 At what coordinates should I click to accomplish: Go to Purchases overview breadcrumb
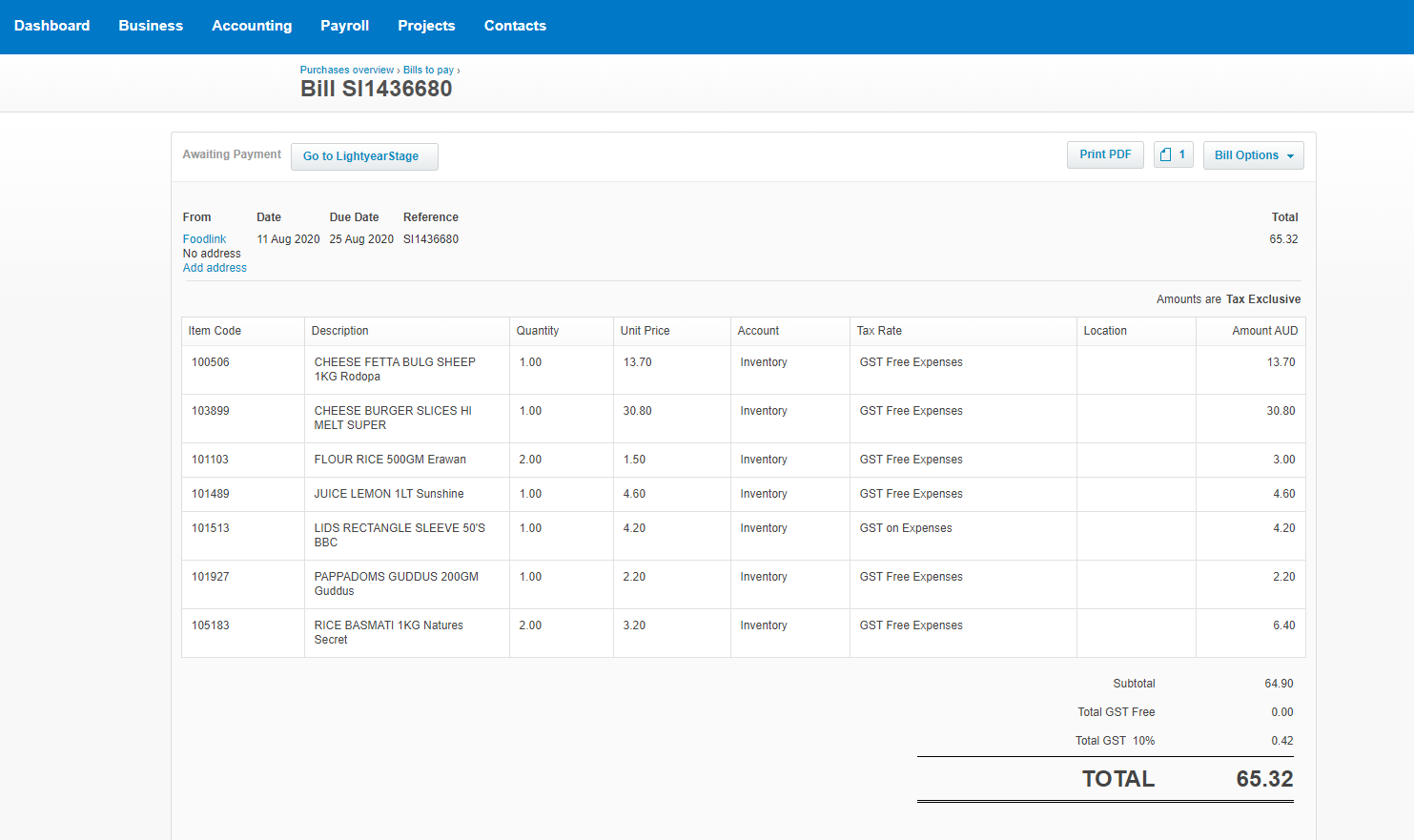347,70
